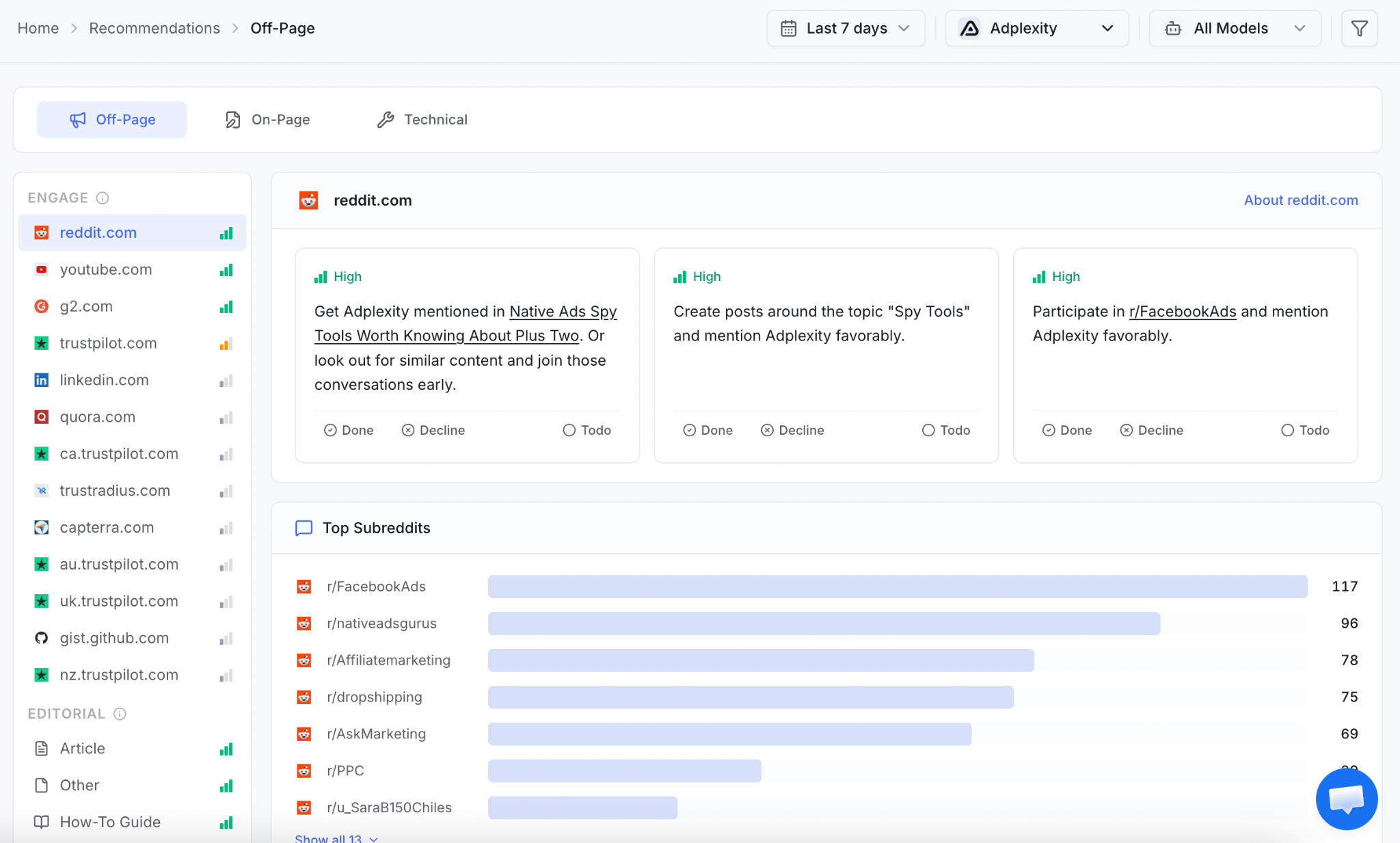The image size is (1400, 843).
Task: Set the "Spy Tools" posts card to Todo
Action: (x=946, y=430)
